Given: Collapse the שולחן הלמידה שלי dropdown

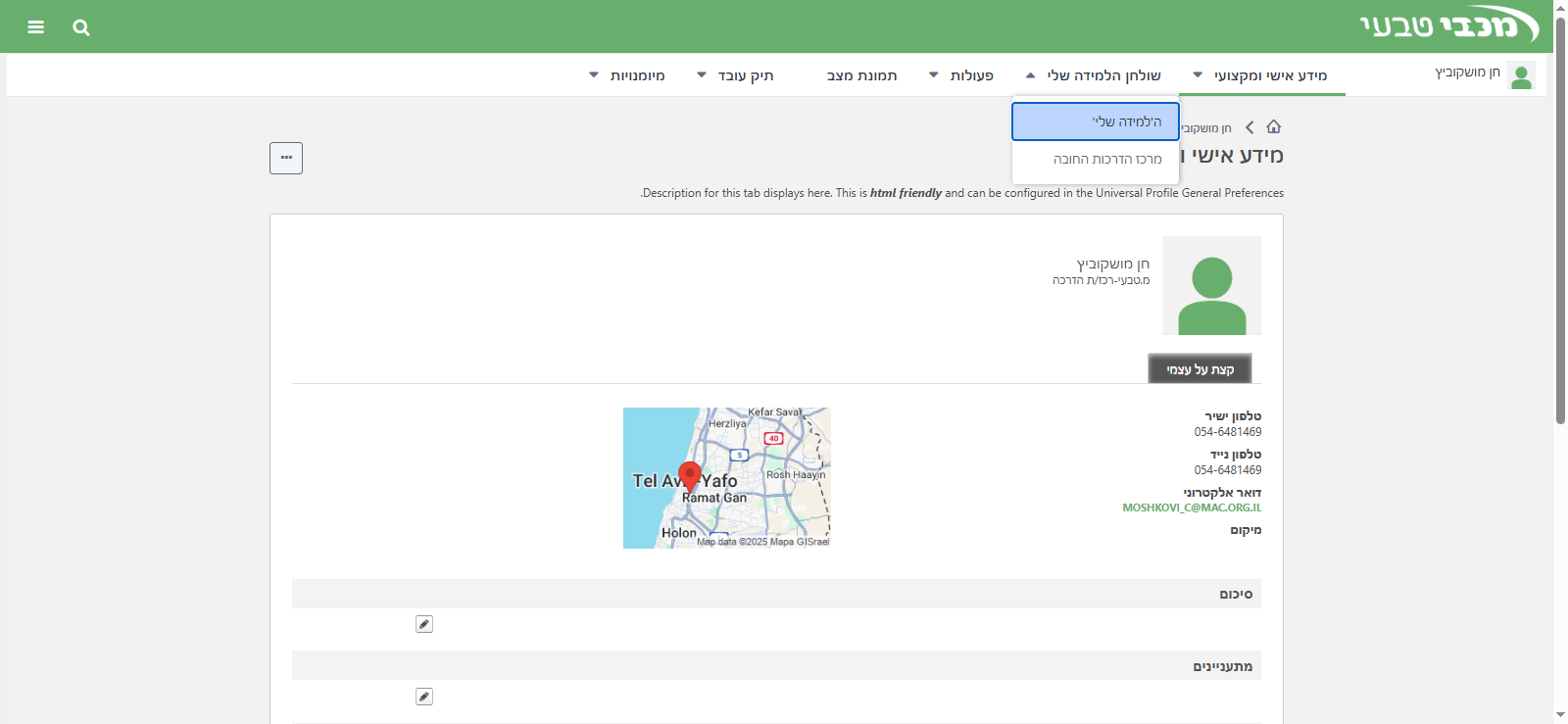Looking at the screenshot, I should [1094, 75].
